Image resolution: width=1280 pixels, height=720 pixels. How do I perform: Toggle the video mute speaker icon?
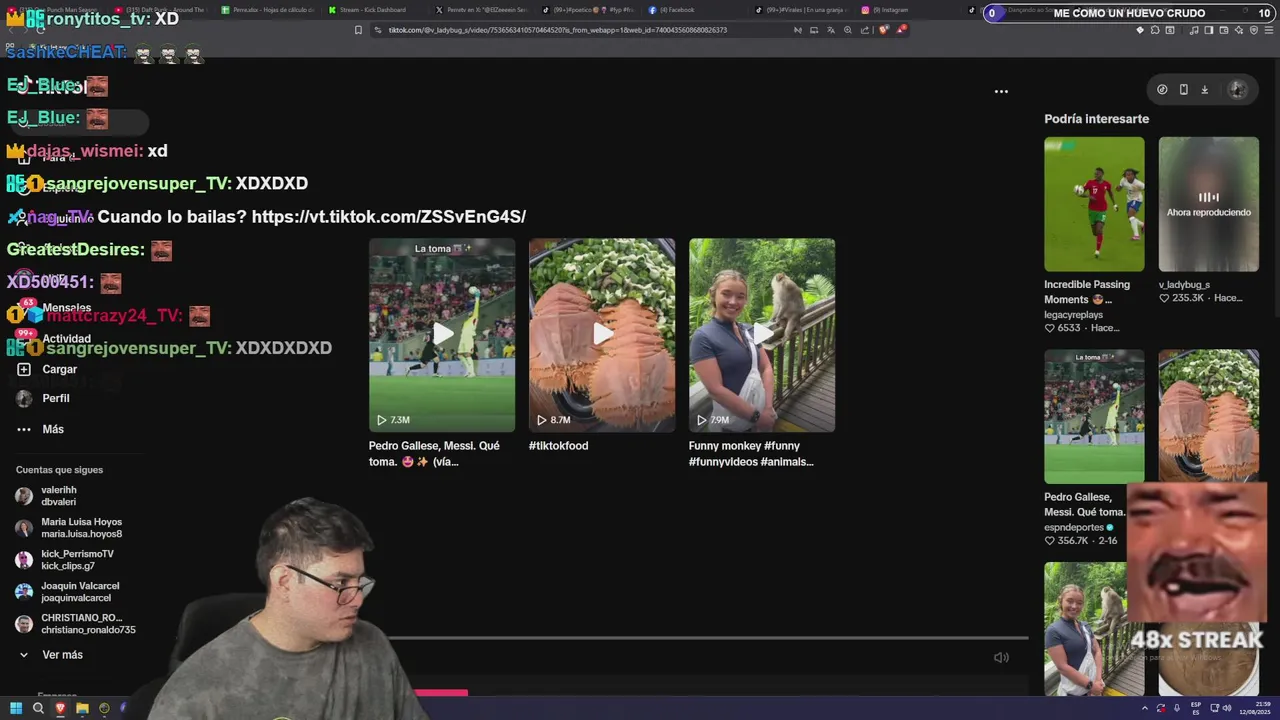coord(1001,657)
